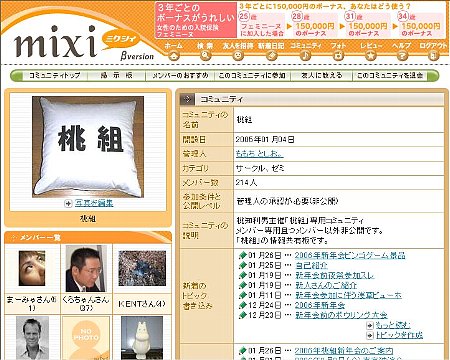Click the ログアウト door icon
This screenshot has height=360, width=450.
tap(433, 56)
